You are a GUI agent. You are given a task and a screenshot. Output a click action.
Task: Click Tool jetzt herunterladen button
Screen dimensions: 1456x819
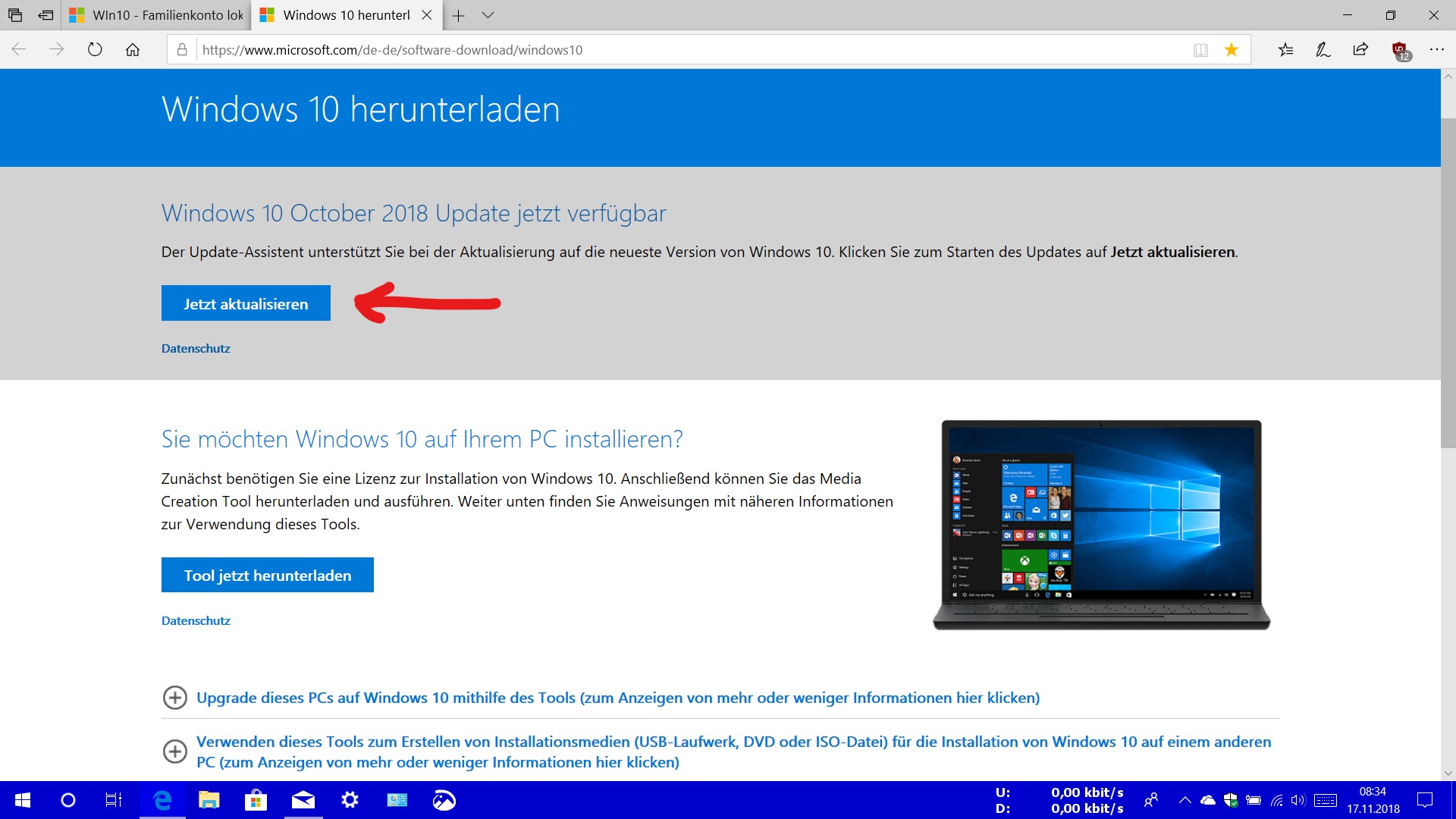pyautogui.click(x=267, y=575)
